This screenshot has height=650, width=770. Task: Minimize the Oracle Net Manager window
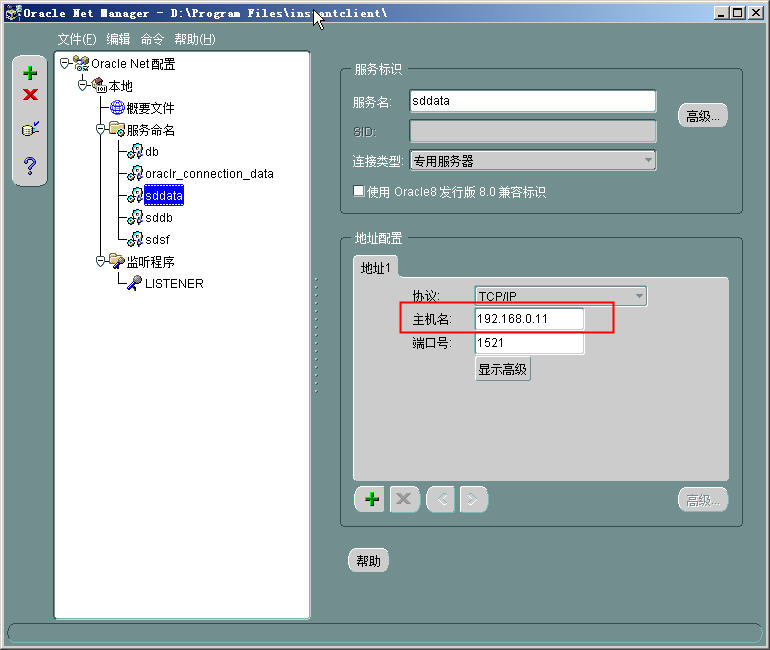click(x=720, y=13)
